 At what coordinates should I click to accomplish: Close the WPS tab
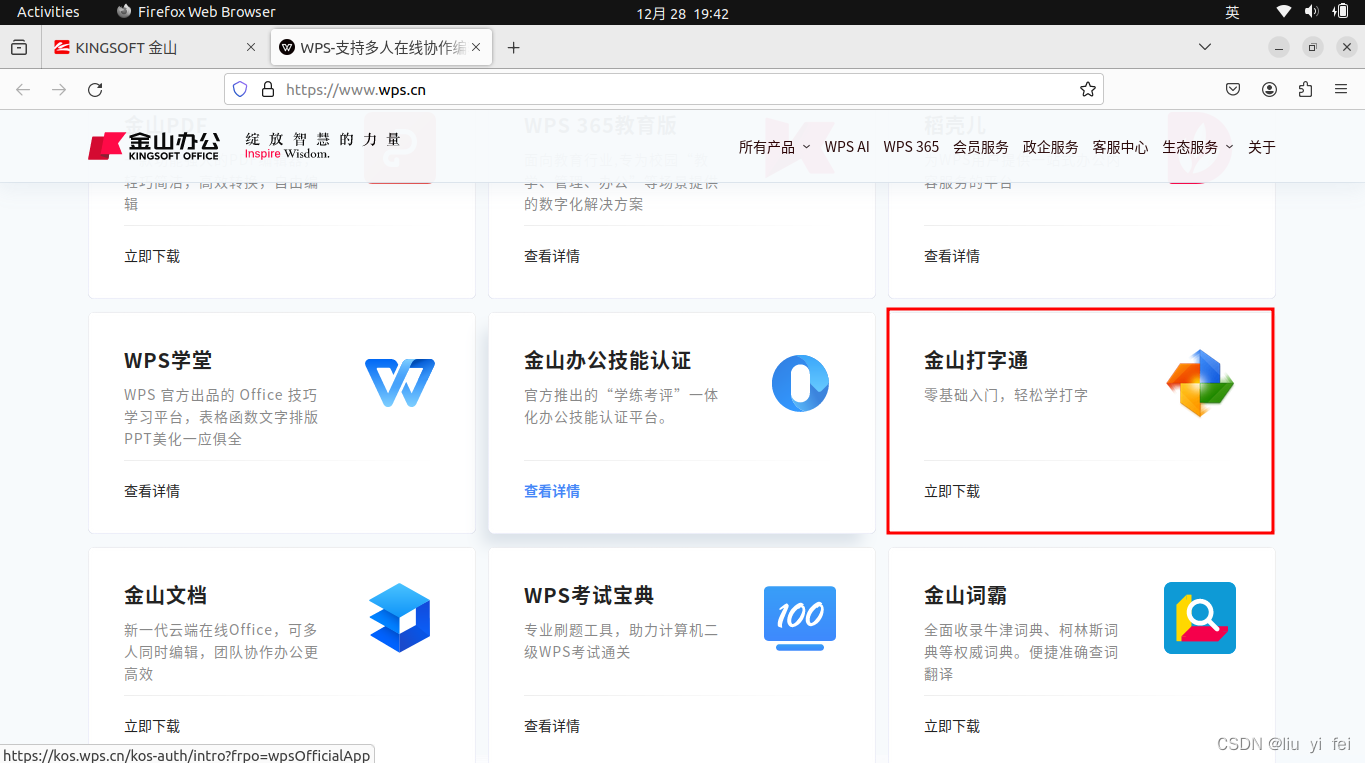pos(476,47)
